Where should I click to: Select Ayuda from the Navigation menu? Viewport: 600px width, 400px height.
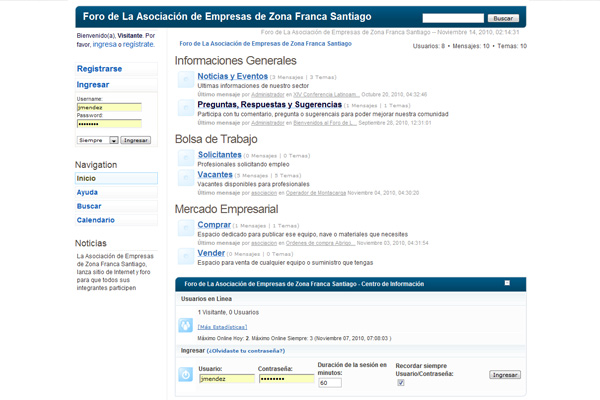[88, 192]
